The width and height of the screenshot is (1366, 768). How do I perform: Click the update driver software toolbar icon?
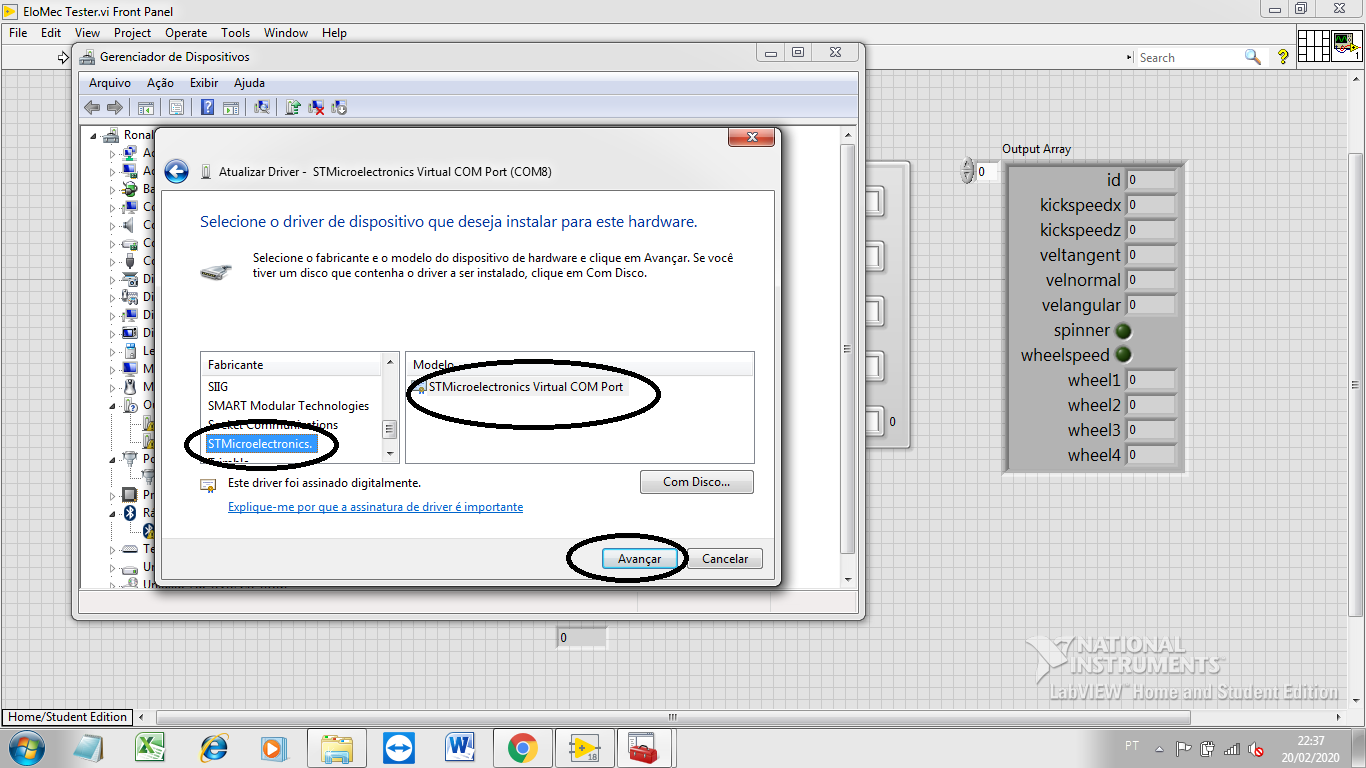(x=293, y=107)
